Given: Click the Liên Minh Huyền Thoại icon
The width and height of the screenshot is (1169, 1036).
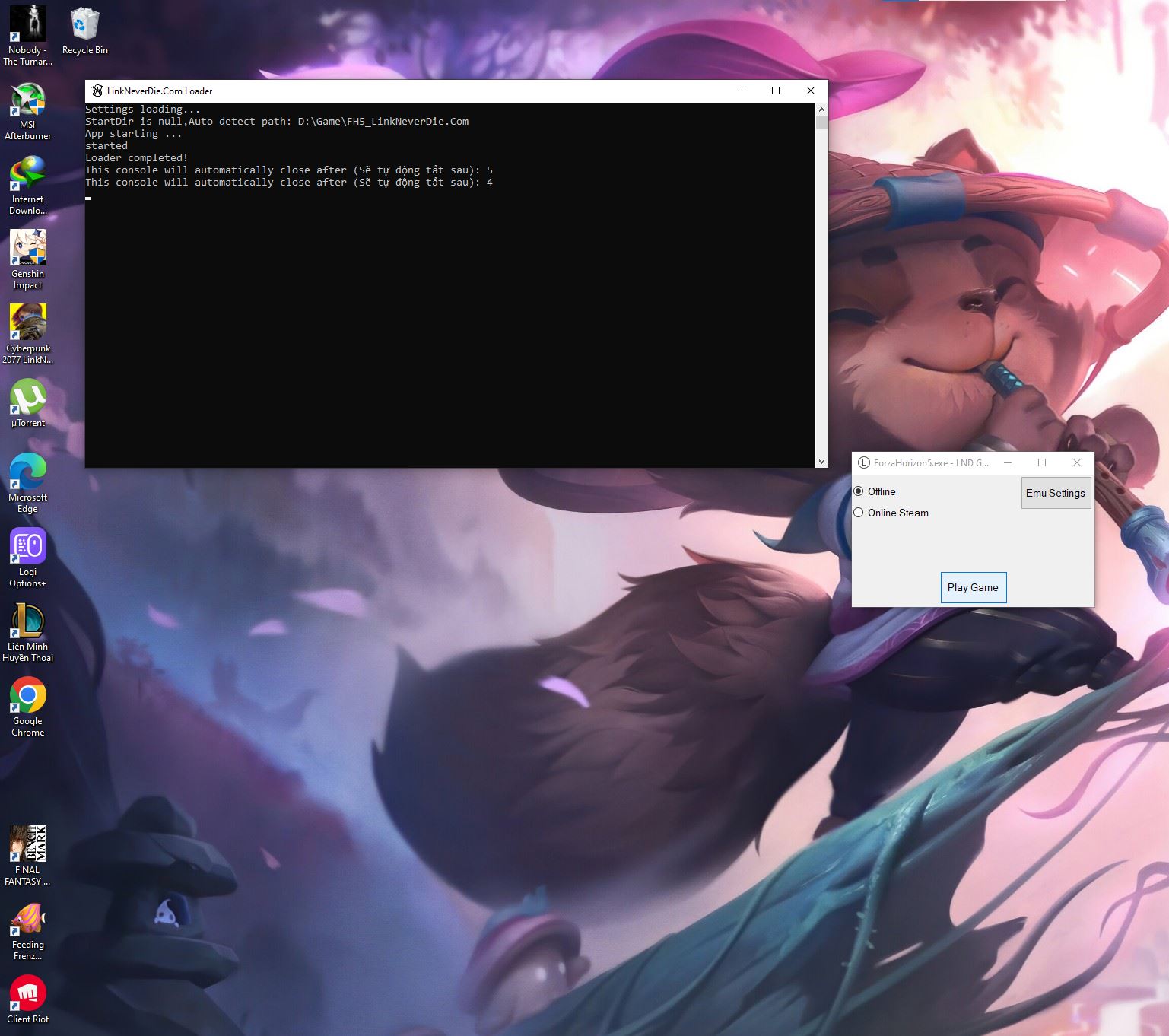Looking at the screenshot, I should click(x=27, y=621).
